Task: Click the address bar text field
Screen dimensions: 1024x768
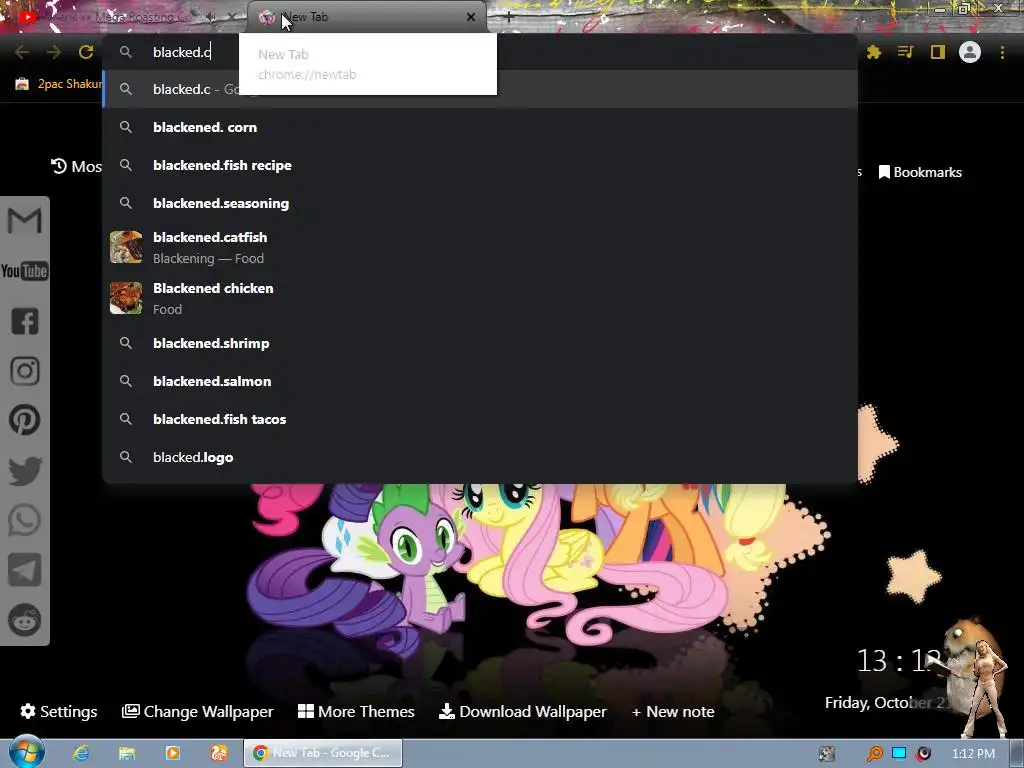Action: point(480,52)
